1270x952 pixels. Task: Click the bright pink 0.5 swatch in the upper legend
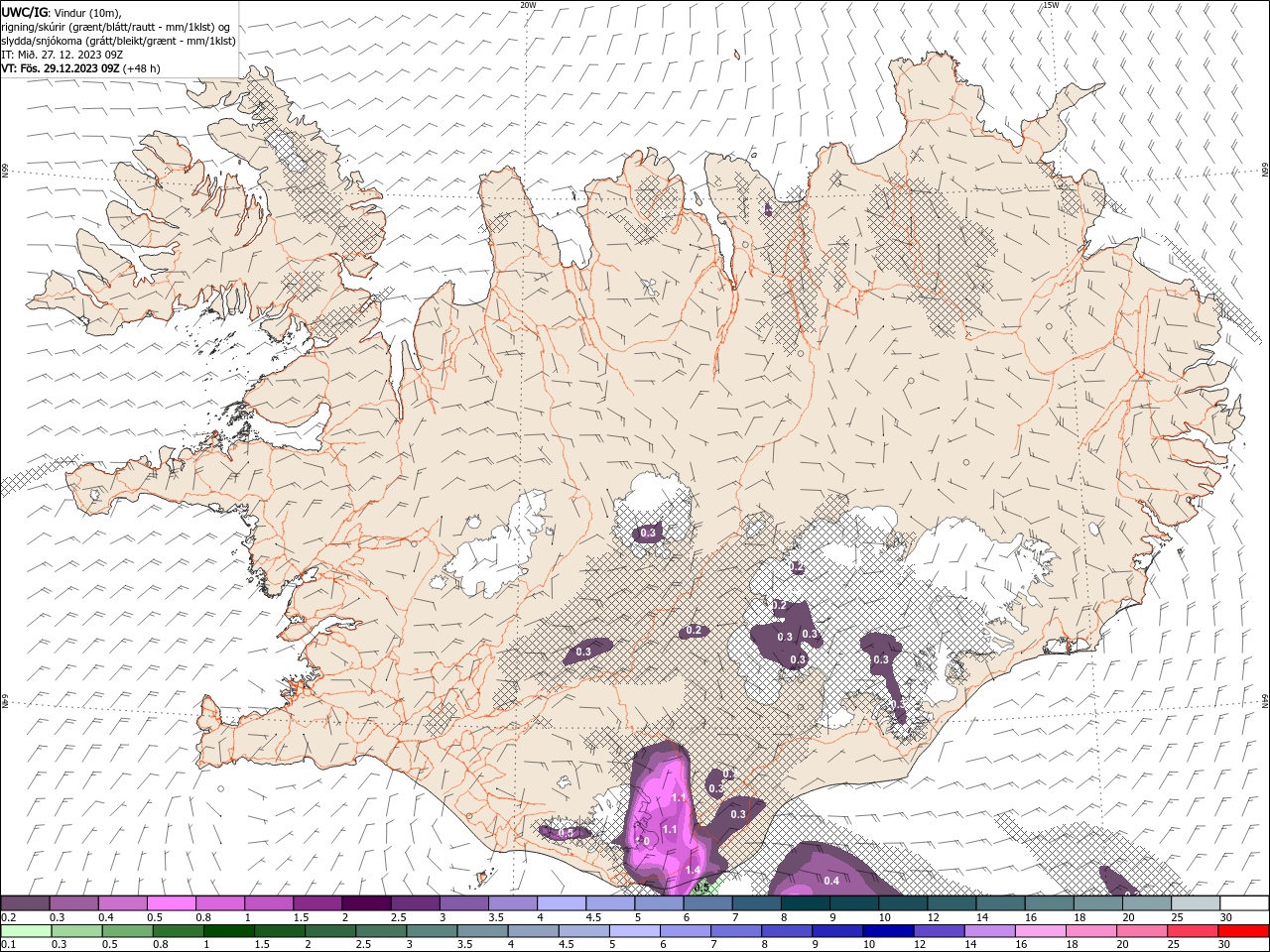171,903
